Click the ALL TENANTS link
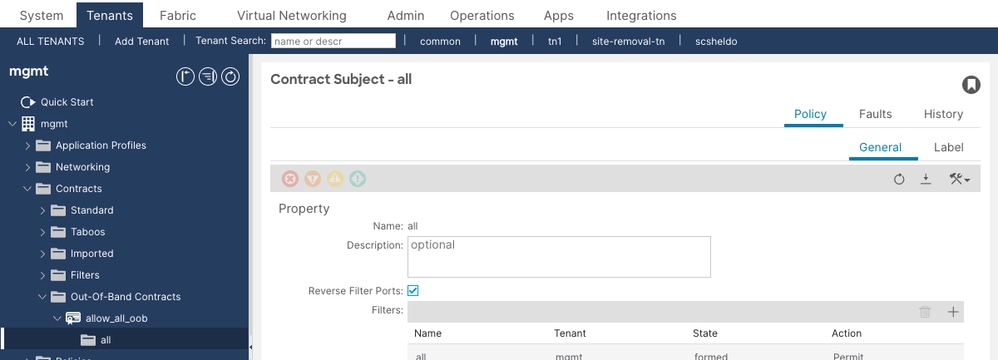This screenshot has height=360, width=998. click(x=50, y=41)
